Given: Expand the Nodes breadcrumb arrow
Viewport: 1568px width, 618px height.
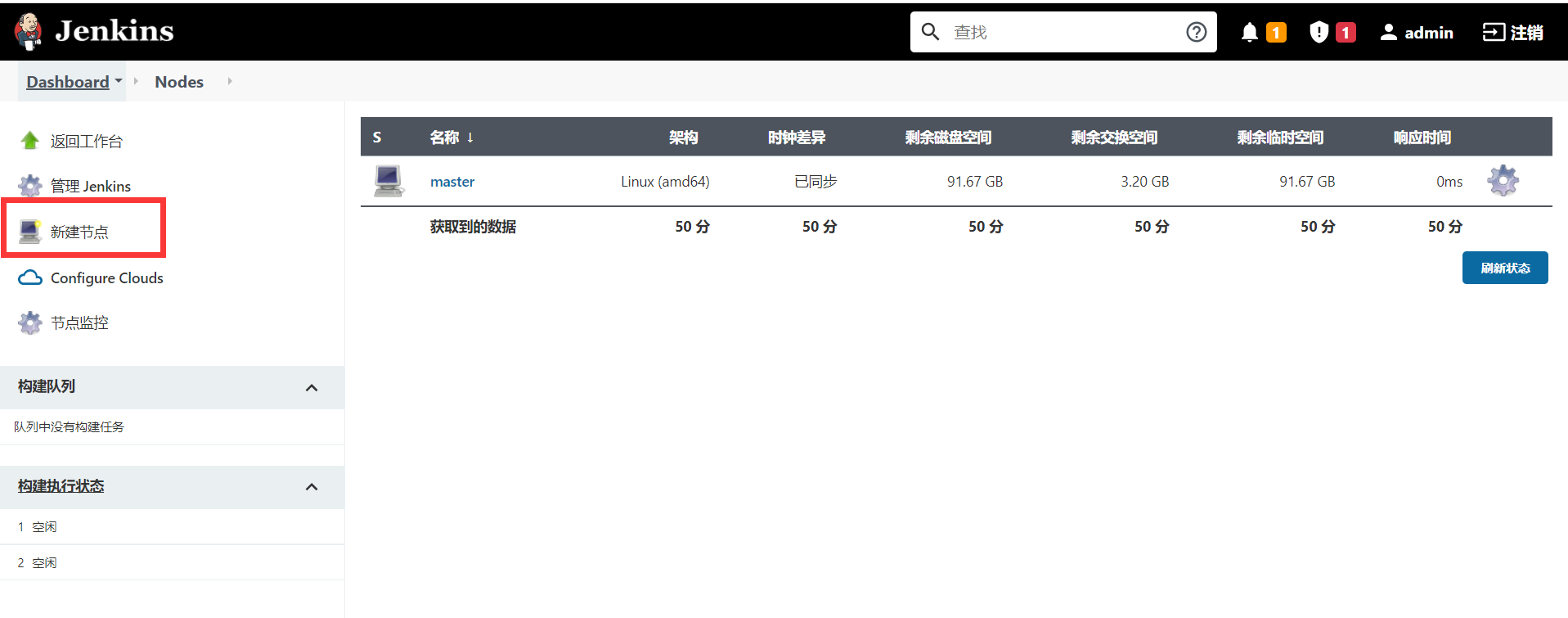Looking at the screenshot, I should click(230, 81).
